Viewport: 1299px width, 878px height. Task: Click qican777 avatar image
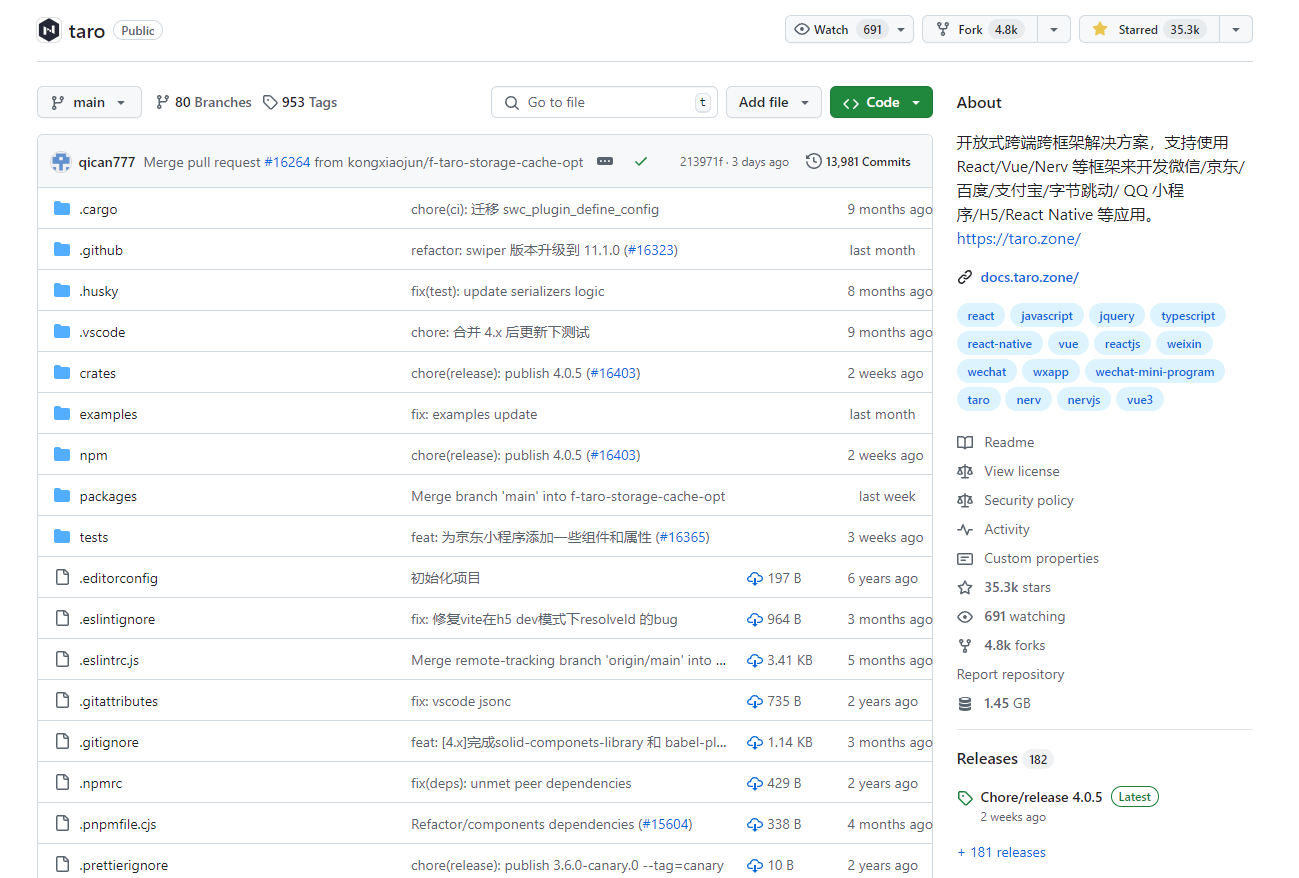pos(61,162)
